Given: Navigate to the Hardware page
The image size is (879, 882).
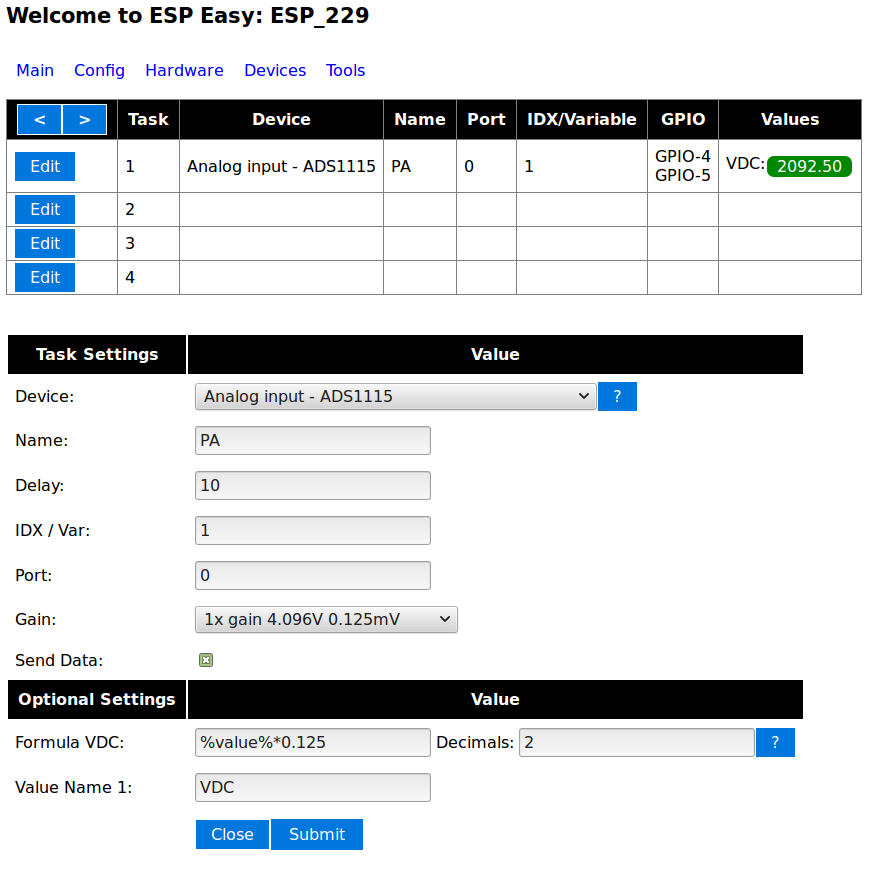Looking at the screenshot, I should pos(184,71).
